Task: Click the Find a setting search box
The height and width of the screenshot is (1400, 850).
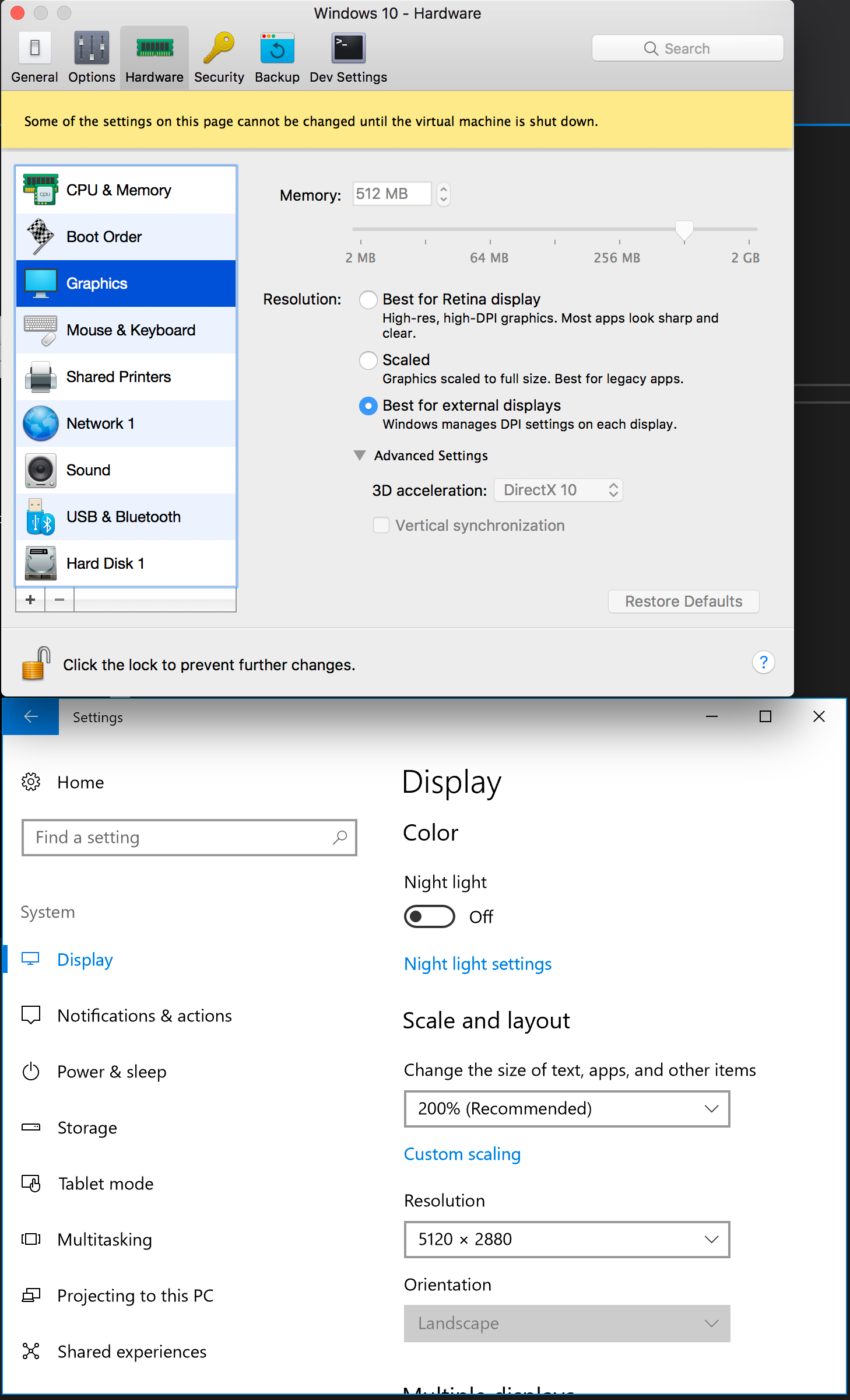Action: [x=189, y=837]
